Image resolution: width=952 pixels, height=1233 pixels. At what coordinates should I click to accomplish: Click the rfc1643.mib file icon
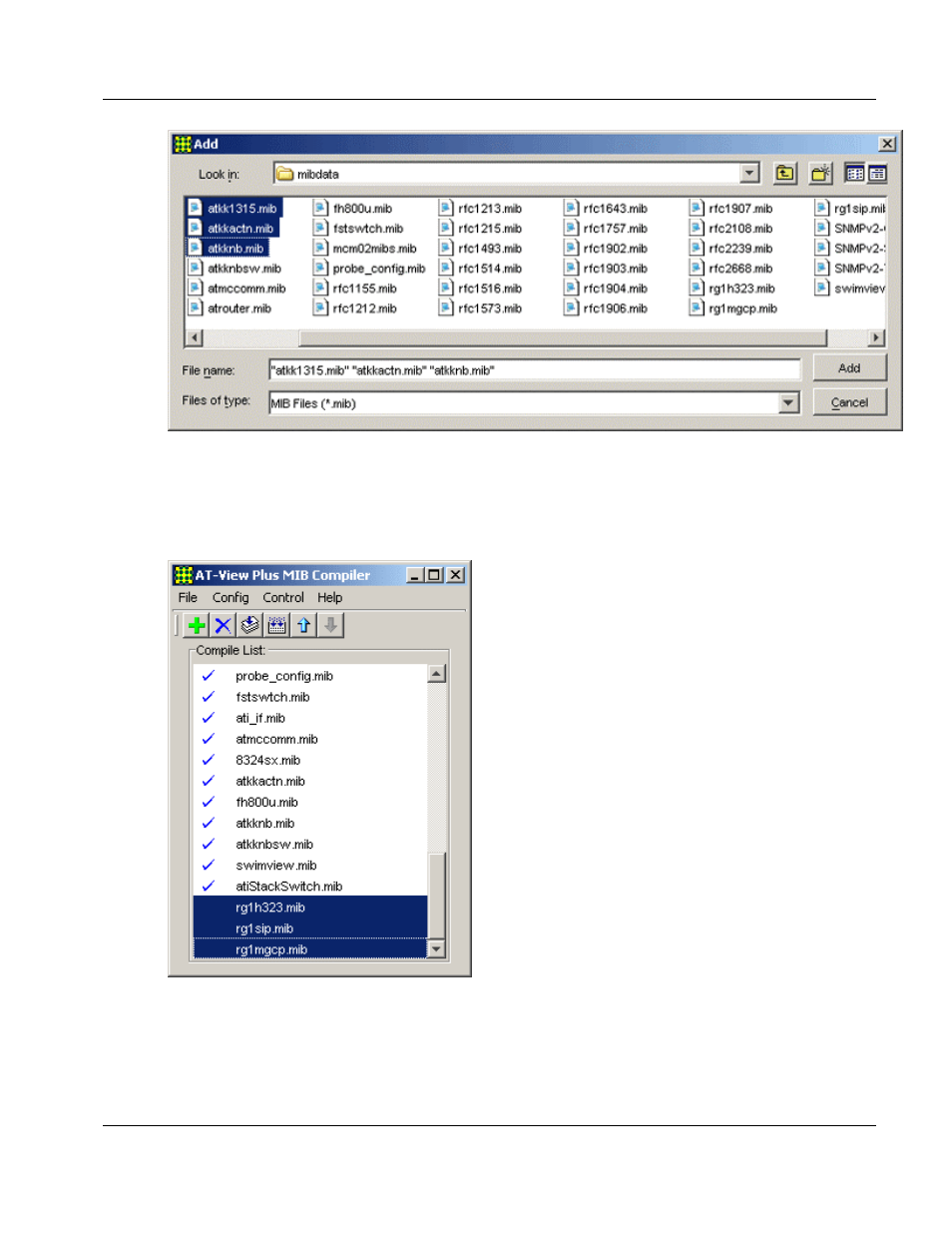(x=571, y=208)
